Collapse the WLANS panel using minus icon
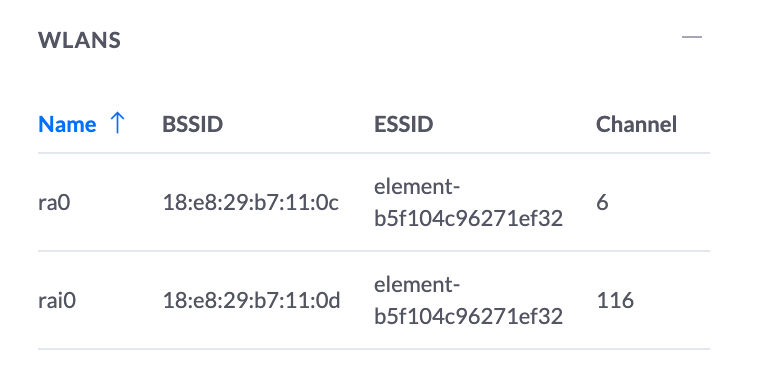 692,37
